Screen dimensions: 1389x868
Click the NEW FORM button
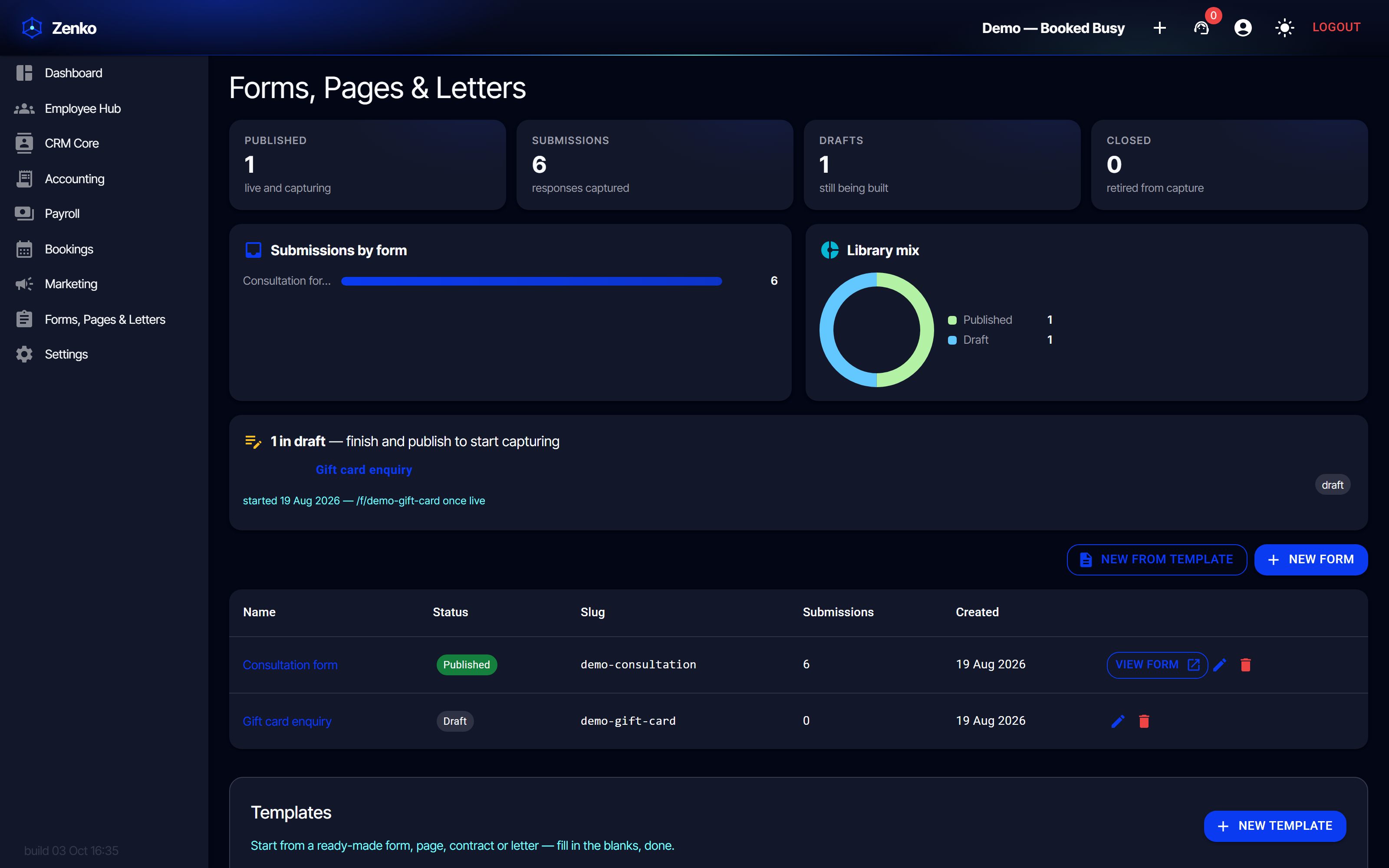coord(1311,560)
